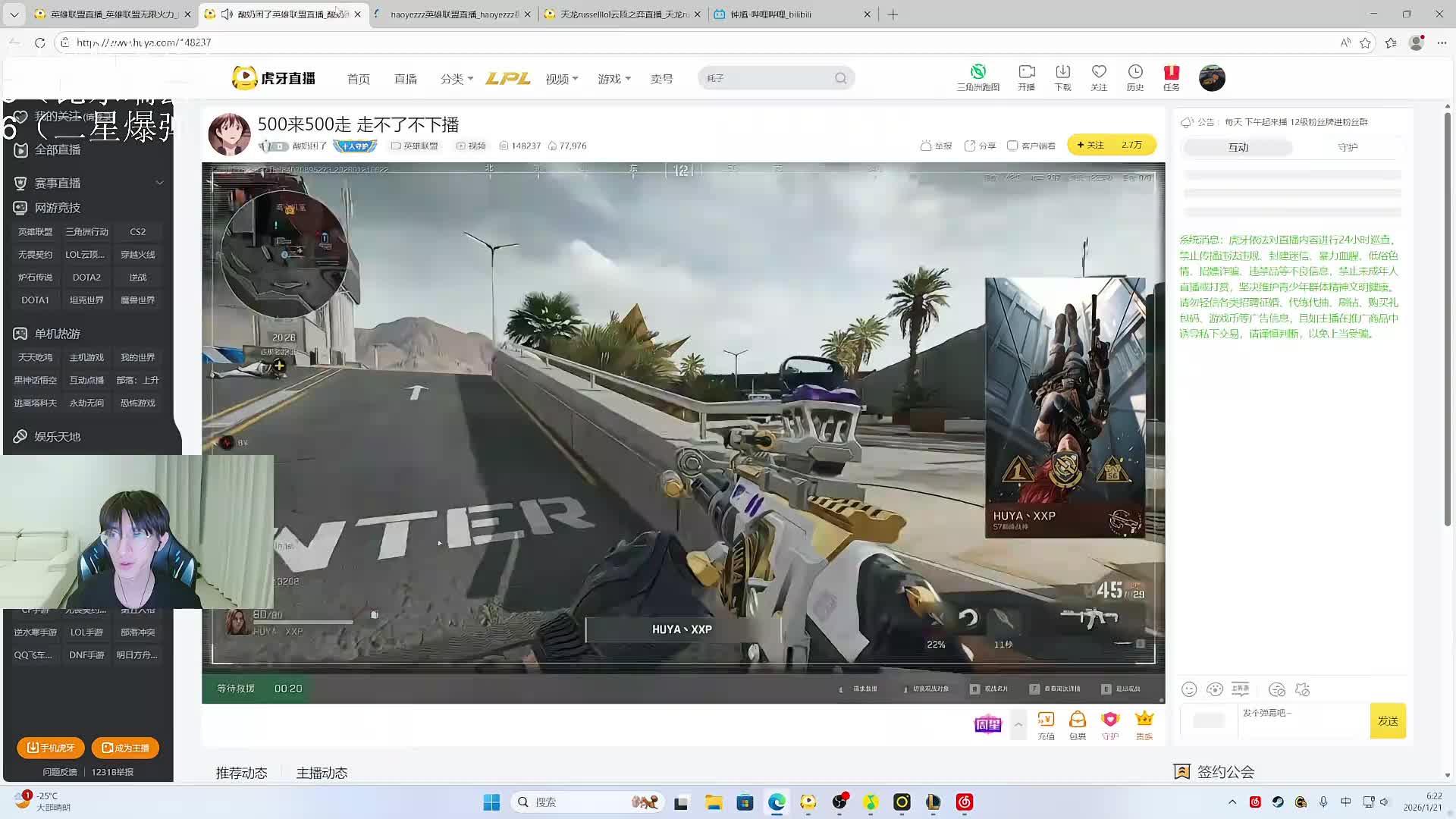Click the 下载 download icon in header
Image resolution: width=1456 pixels, height=819 pixels.
(x=1062, y=72)
